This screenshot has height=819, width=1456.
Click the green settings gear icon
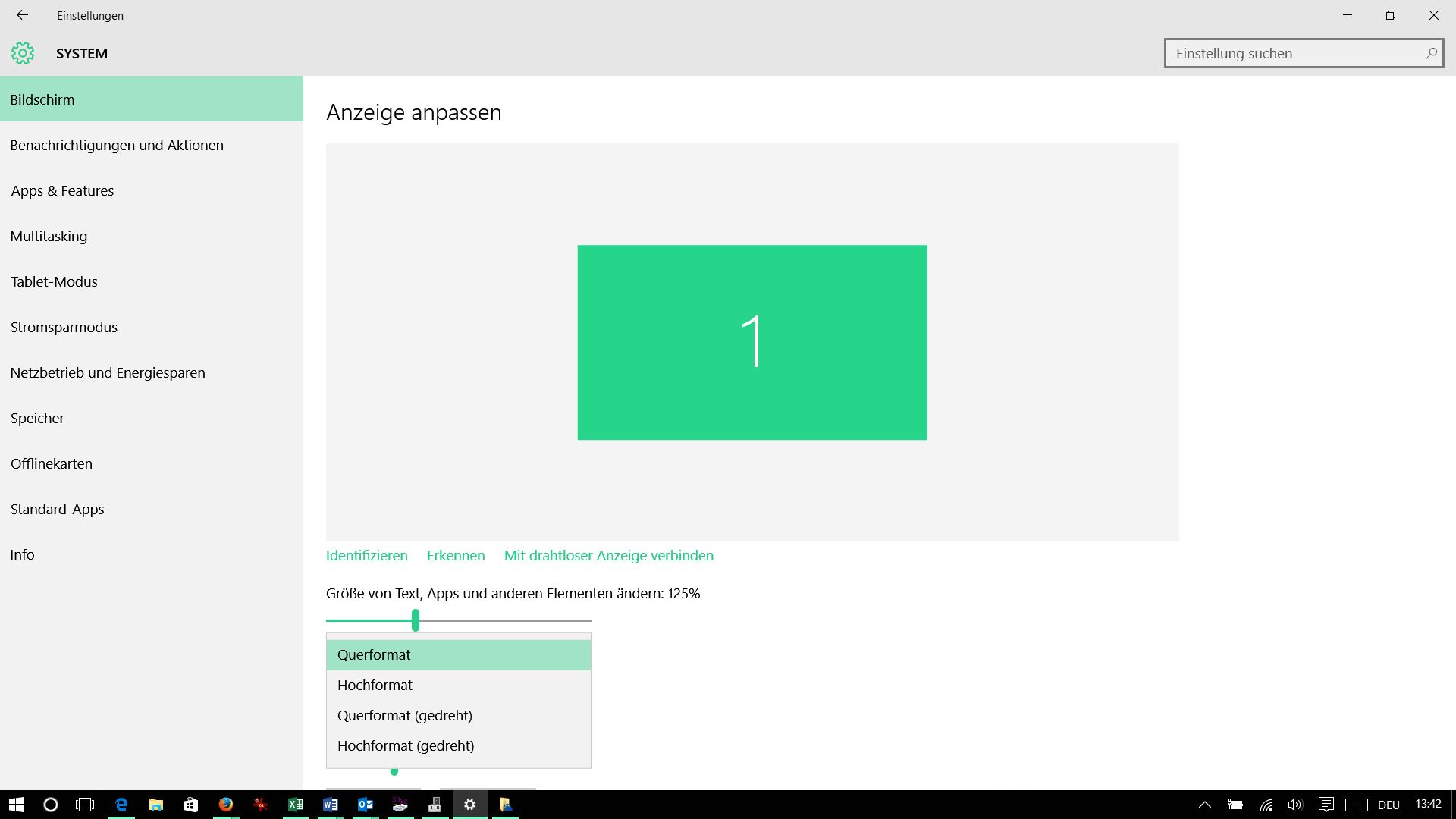(x=23, y=53)
